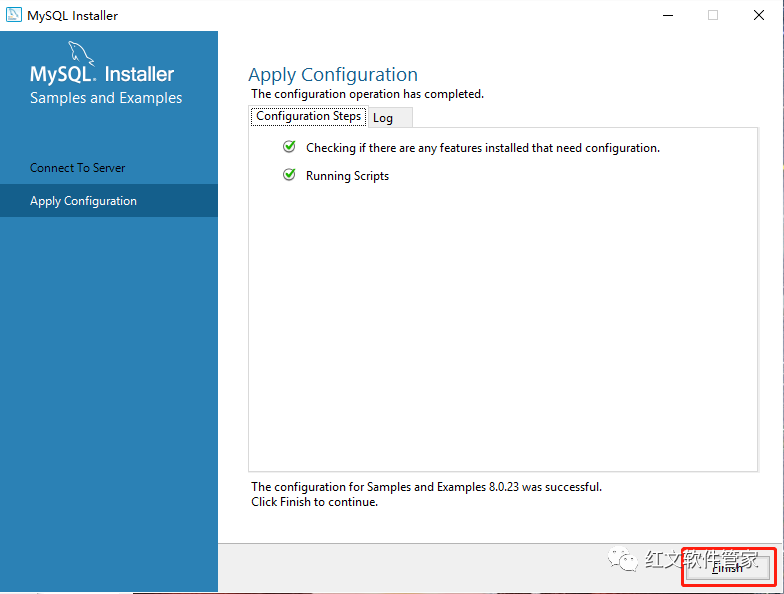The width and height of the screenshot is (784, 594).
Task: Click the Apply Configuration heading
Action: click(333, 74)
